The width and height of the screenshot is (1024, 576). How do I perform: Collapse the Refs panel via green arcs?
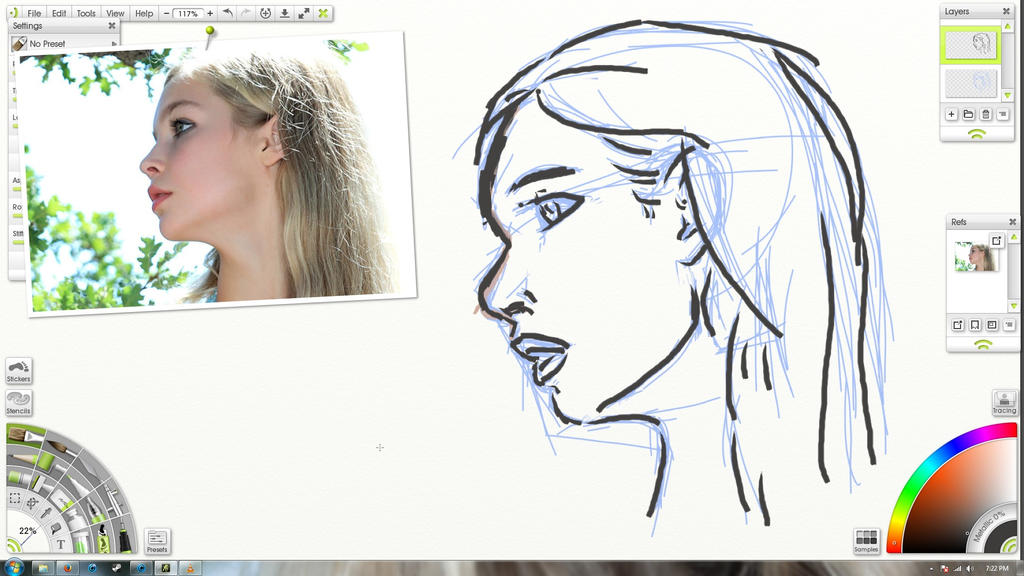(983, 344)
